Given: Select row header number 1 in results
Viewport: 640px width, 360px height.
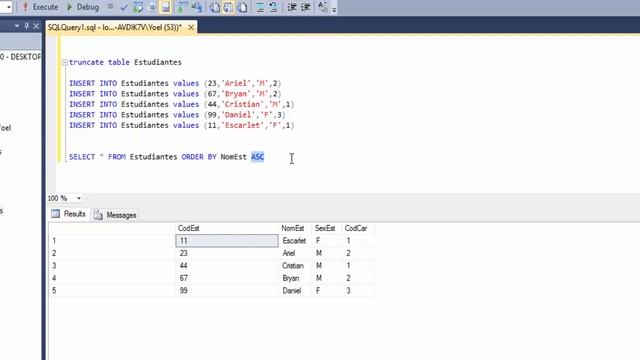Looking at the screenshot, I should coord(112,241).
